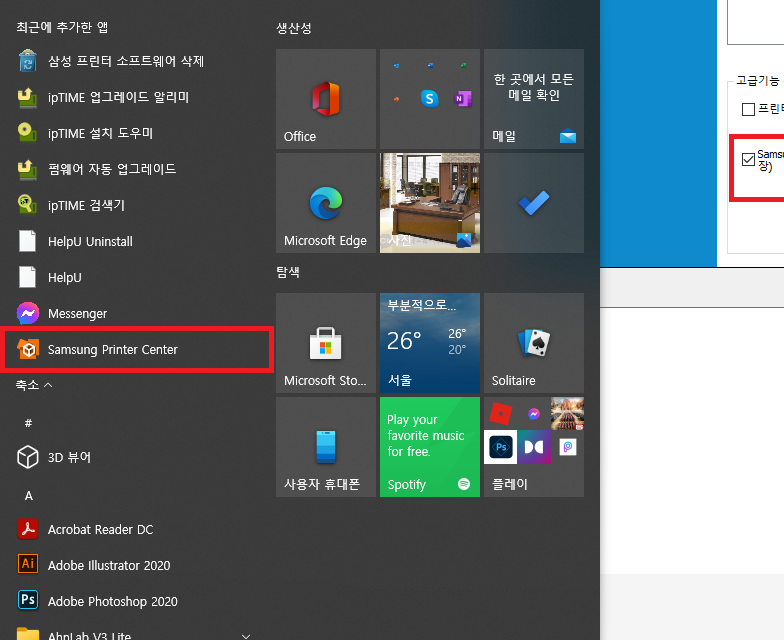The height and width of the screenshot is (640, 784).
Task: Open the To Do checkmark tile
Action: (534, 203)
